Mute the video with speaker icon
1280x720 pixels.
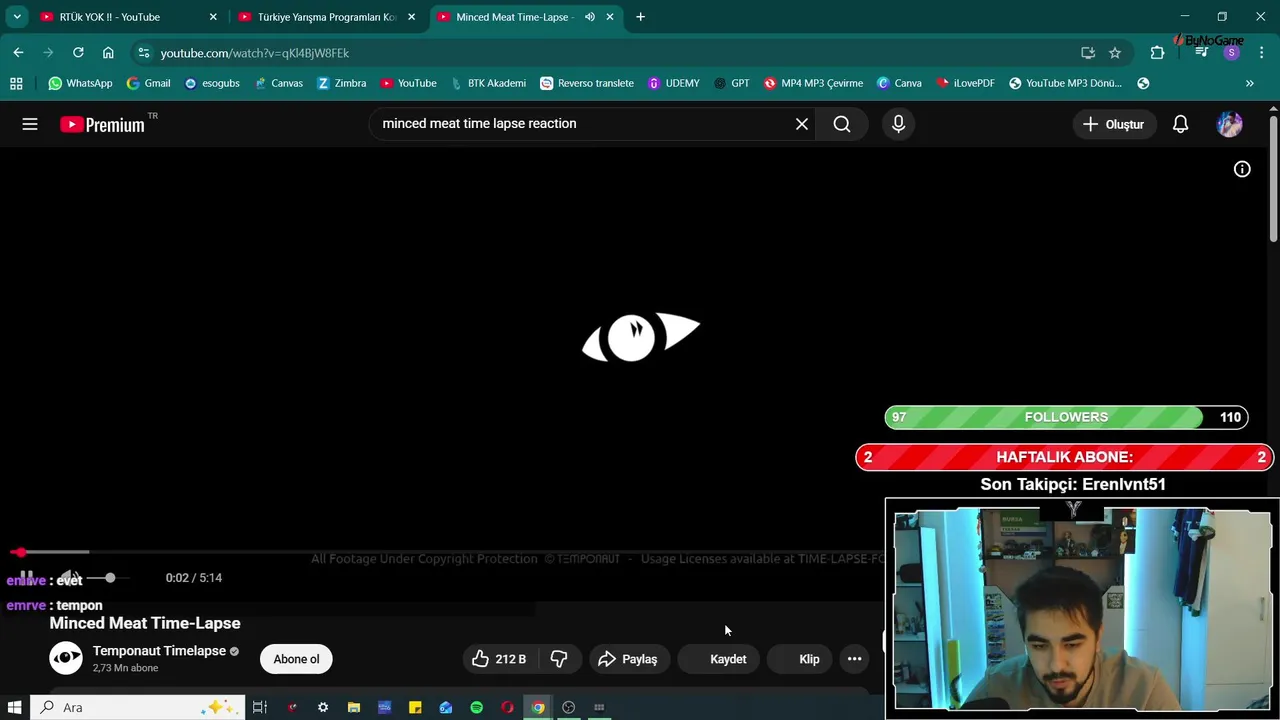68,577
